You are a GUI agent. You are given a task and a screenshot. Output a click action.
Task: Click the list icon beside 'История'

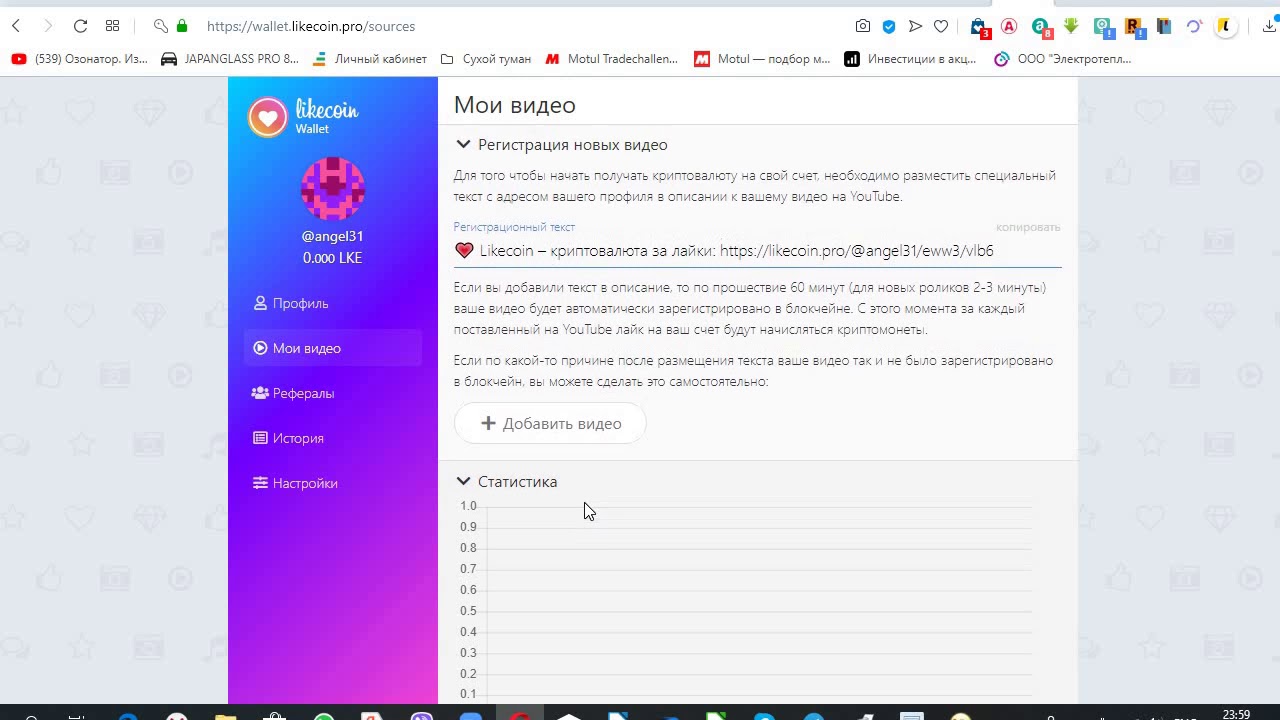(x=260, y=438)
